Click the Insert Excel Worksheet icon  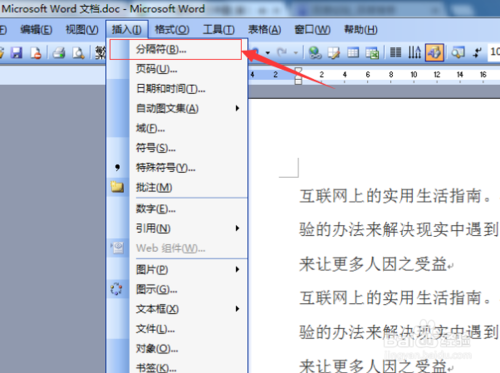pyautogui.click(x=372, y=53)
